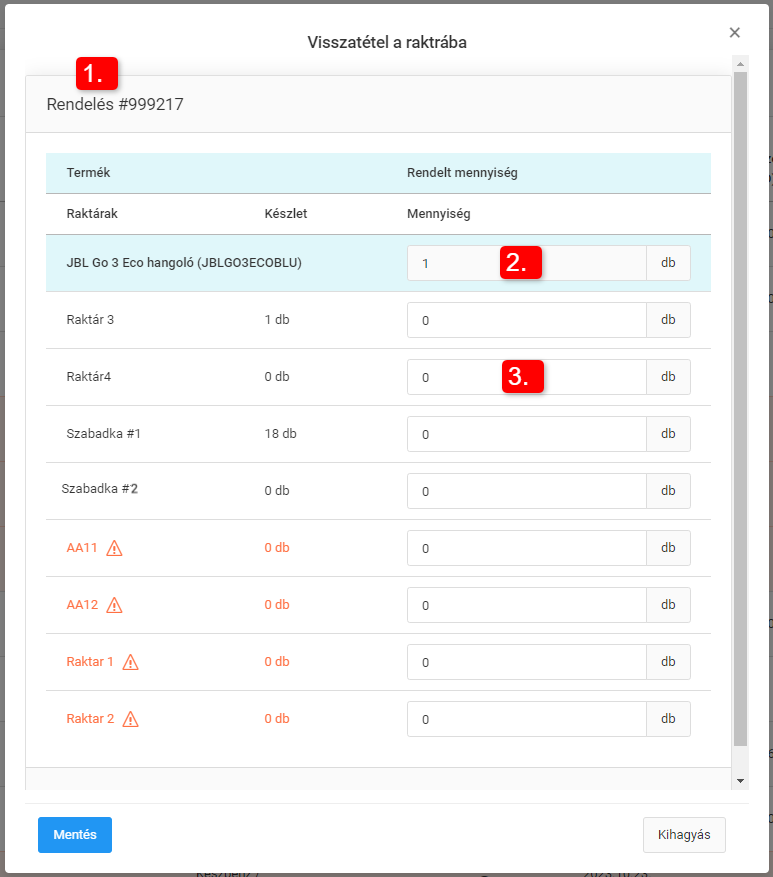
Task: Select the AA11 quantity input
Action: coord(526,549)
